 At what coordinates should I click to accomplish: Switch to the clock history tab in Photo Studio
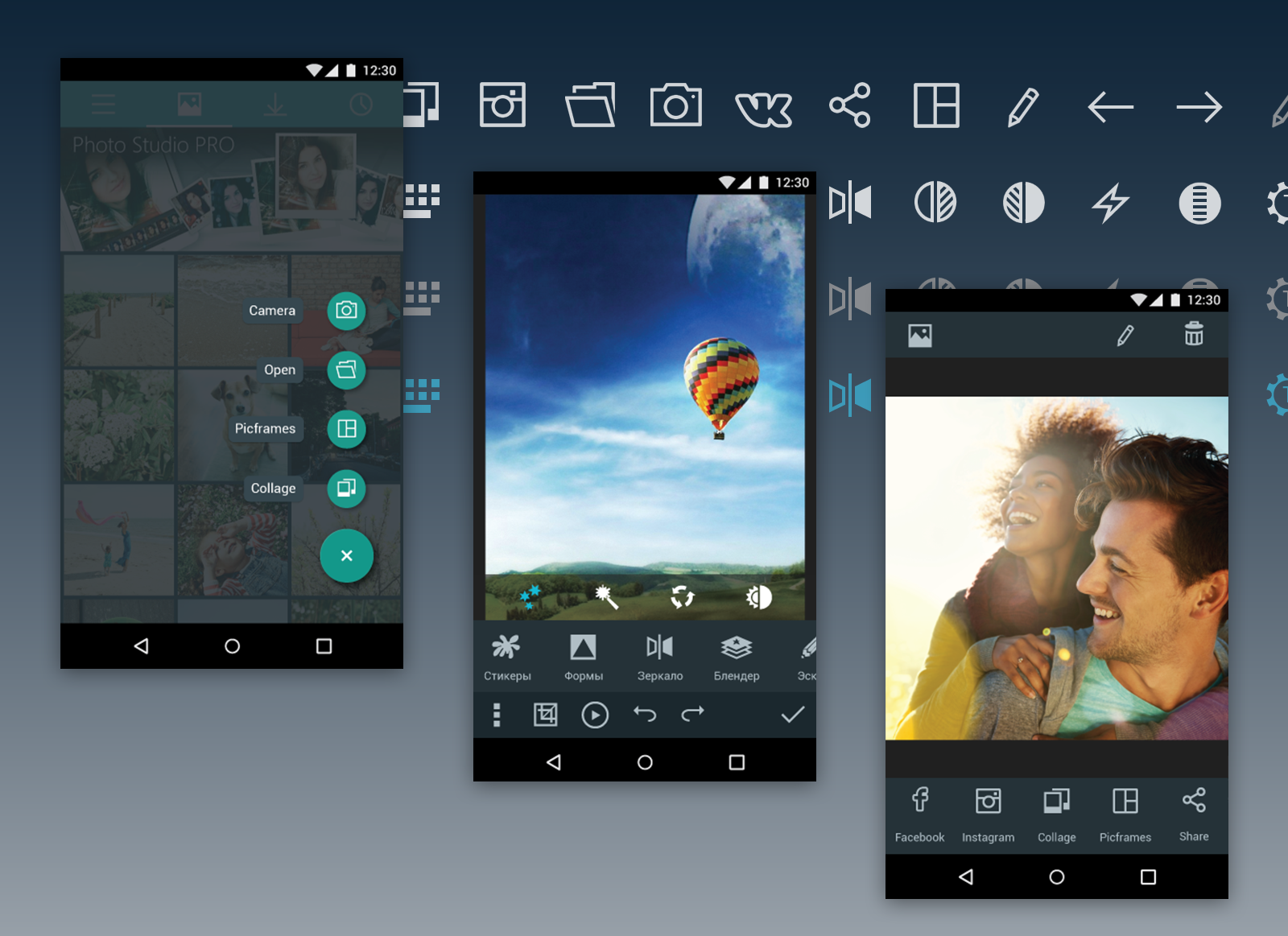tap(361, 105)
